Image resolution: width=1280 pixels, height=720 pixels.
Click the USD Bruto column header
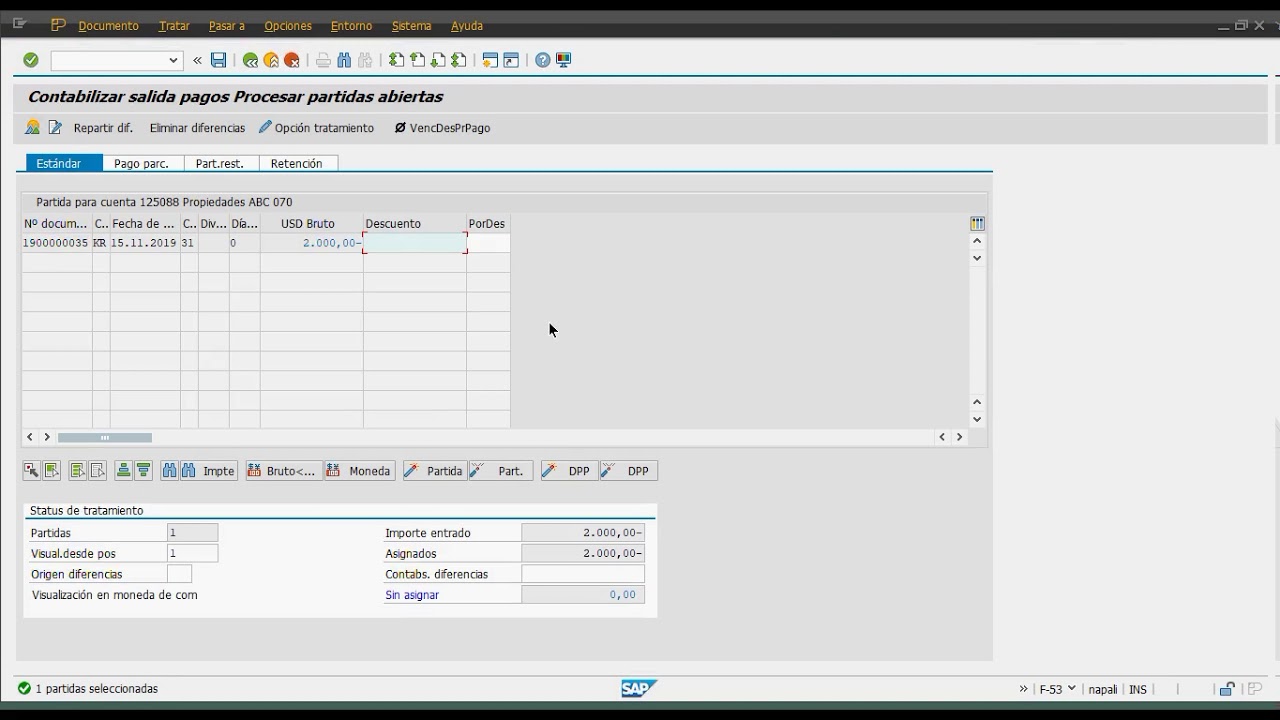pos(312,224)
